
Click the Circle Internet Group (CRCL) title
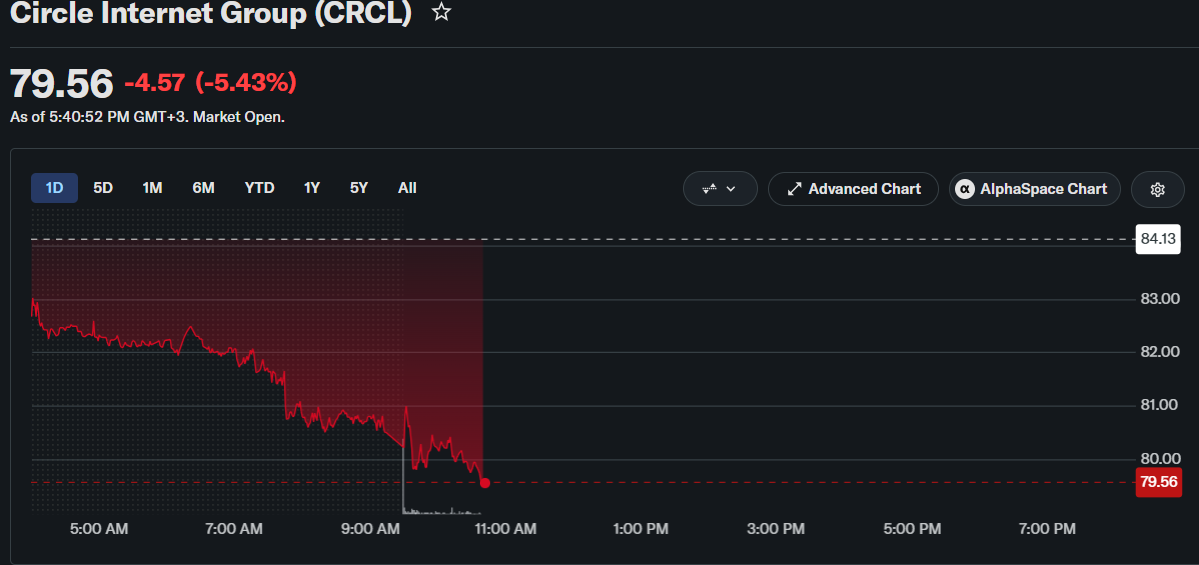click(210, 12)
